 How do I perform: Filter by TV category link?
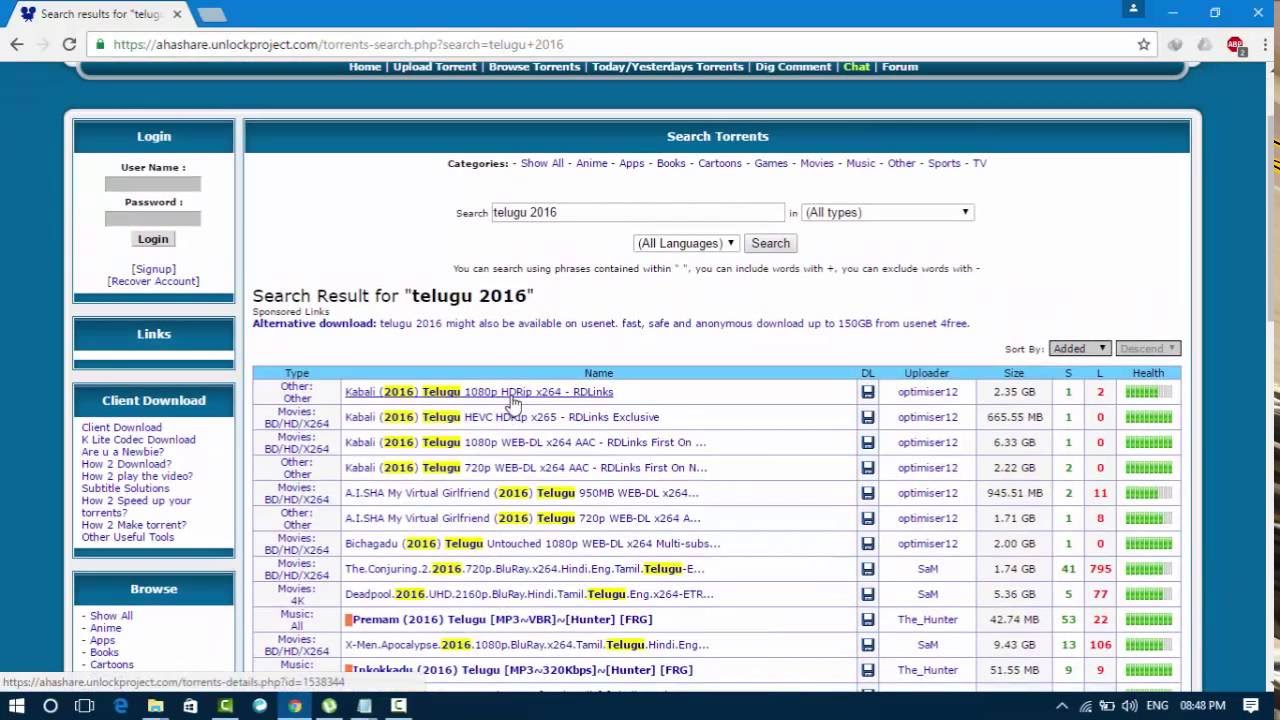pos(980,163)
